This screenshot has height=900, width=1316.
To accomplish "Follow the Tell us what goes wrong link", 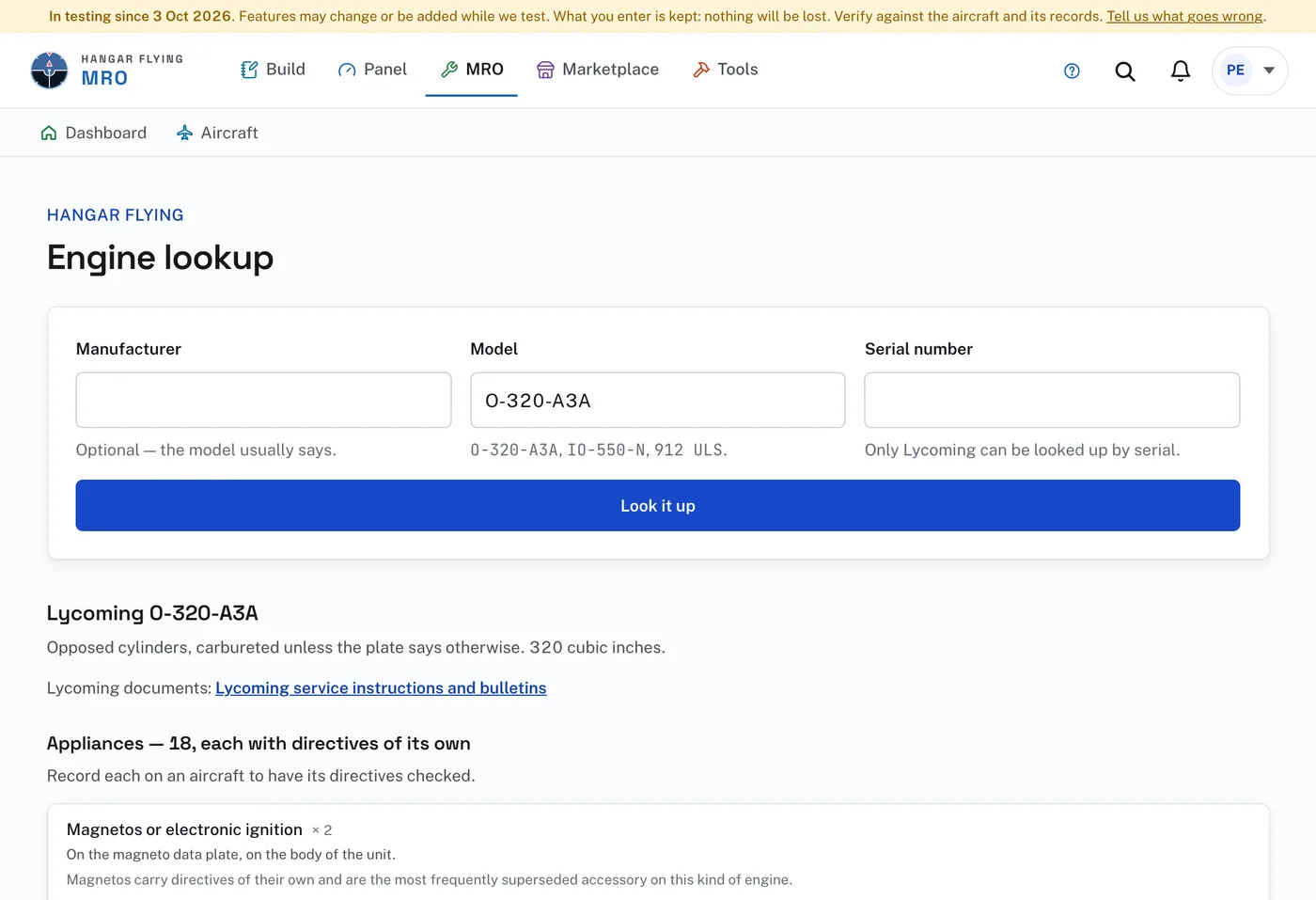I will click(1184, 16).
